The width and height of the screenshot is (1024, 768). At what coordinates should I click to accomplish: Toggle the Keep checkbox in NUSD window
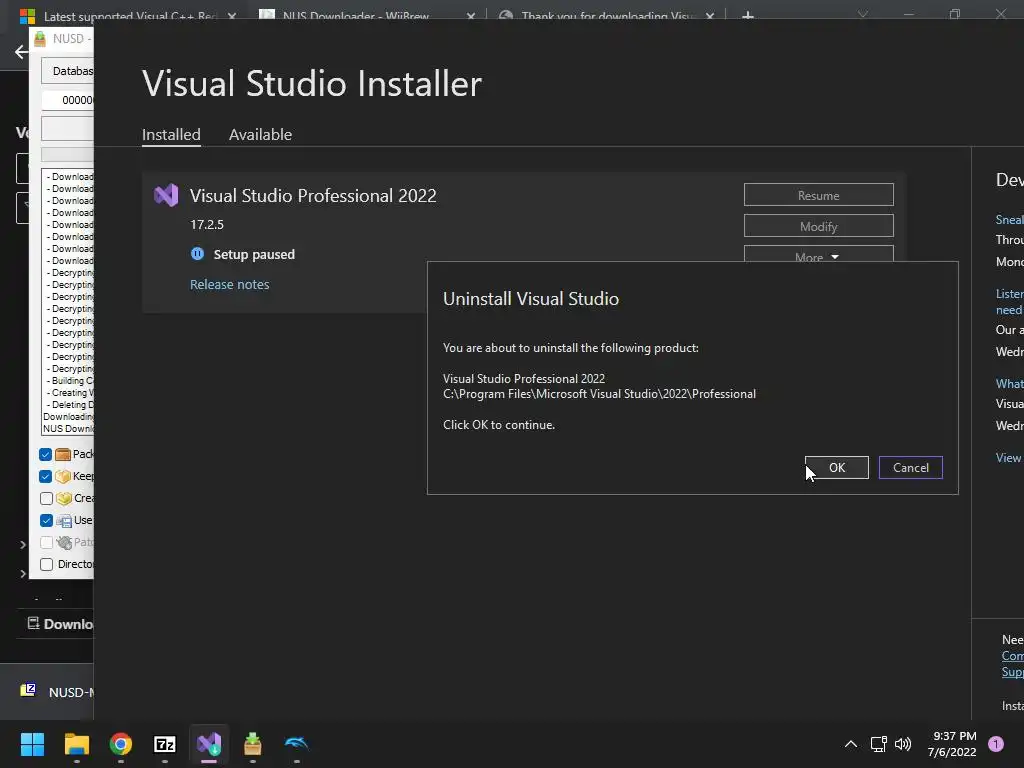tap(46, 477)
